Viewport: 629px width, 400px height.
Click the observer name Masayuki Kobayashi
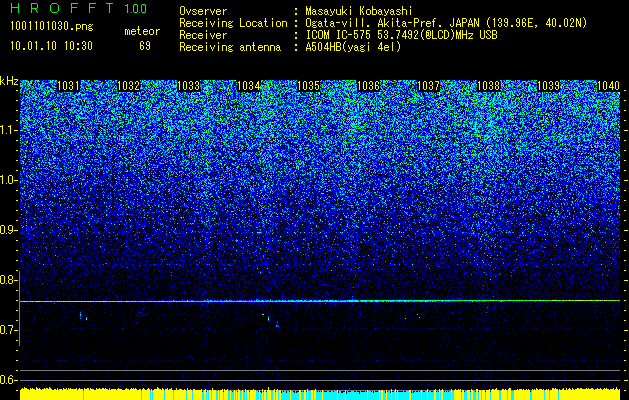pyautogui.click(x=359, y=12)
